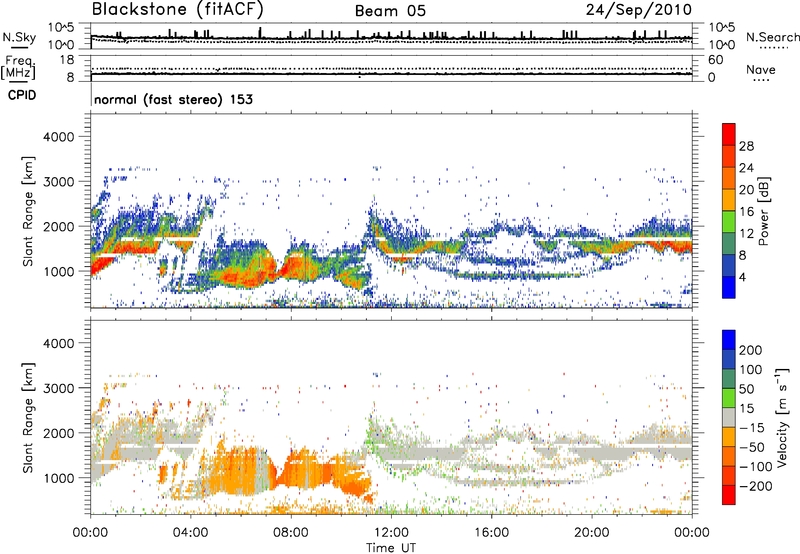Viewport: 800px width, 554px height.
Task: Select the 'CPID' row label
Action: click(22, 95)
